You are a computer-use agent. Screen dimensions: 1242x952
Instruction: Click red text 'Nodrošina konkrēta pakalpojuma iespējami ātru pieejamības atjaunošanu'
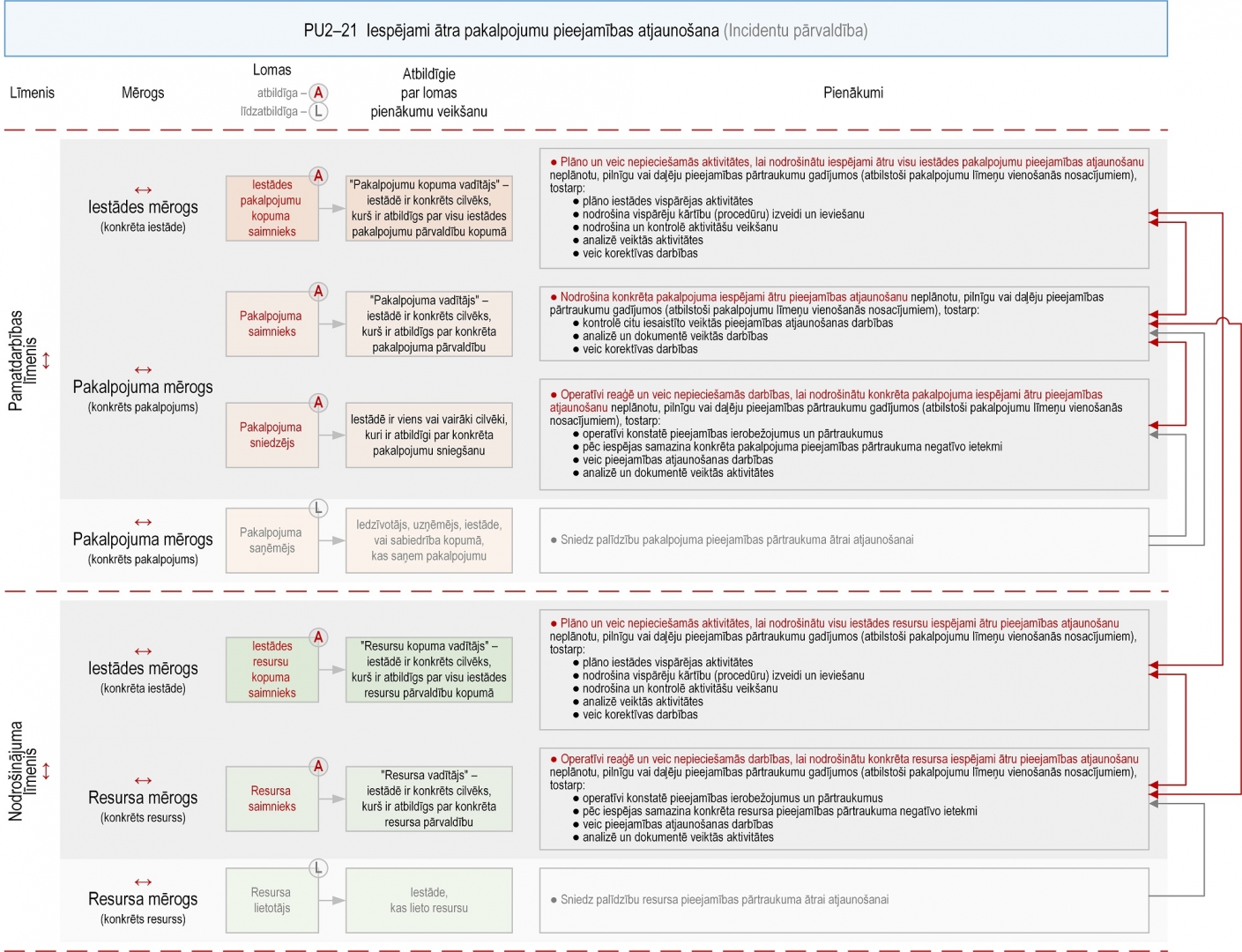click(x=729, y=297)
